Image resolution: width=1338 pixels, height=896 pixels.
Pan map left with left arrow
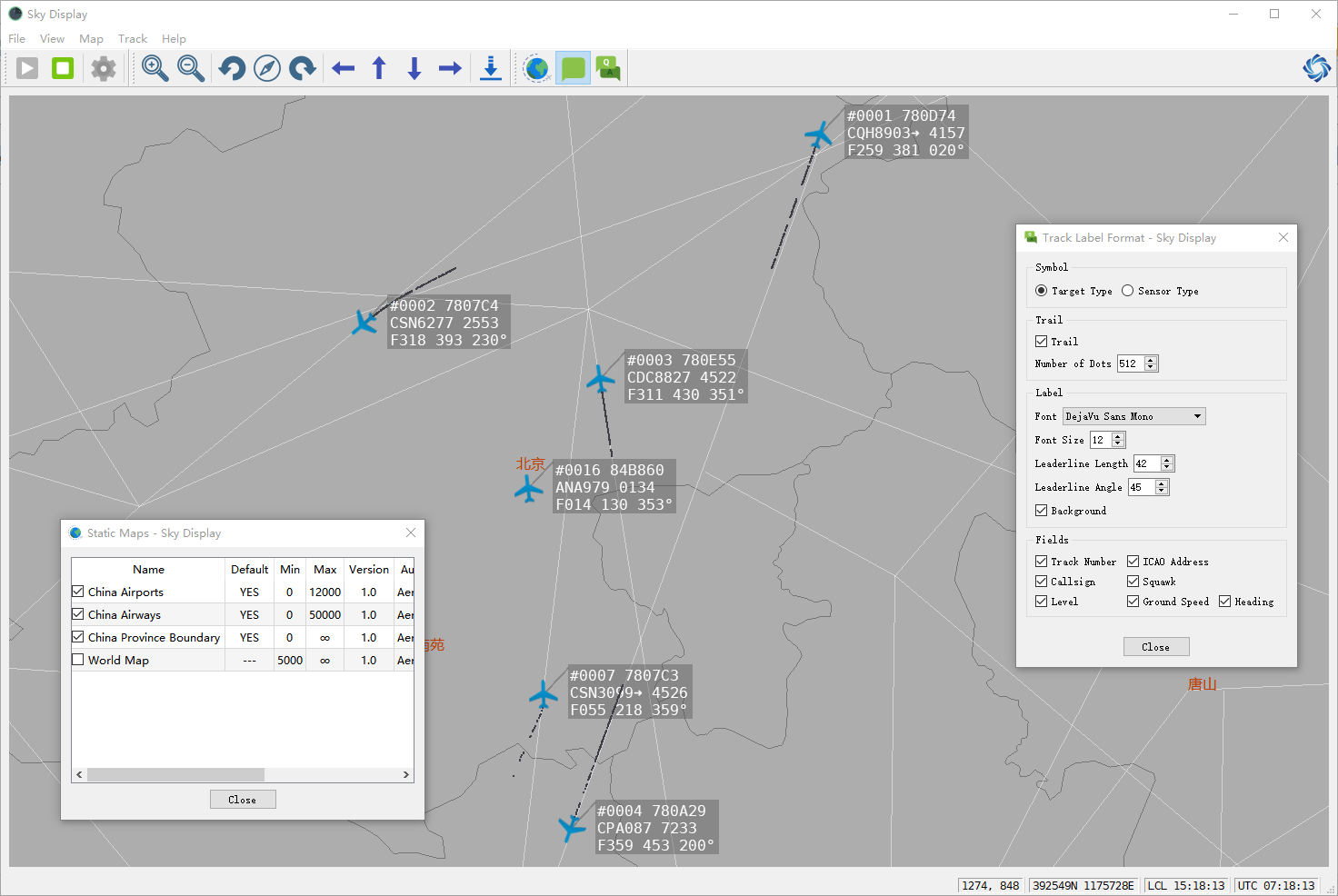pyautogui.click(x=343, y=68)
